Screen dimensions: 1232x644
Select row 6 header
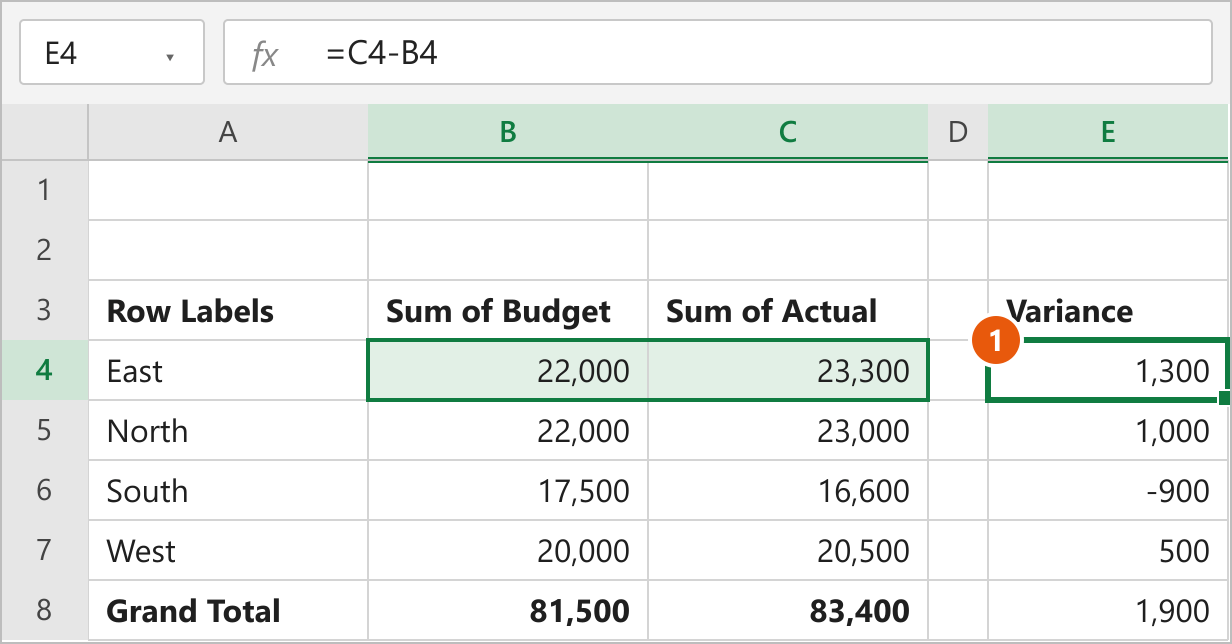44,490
